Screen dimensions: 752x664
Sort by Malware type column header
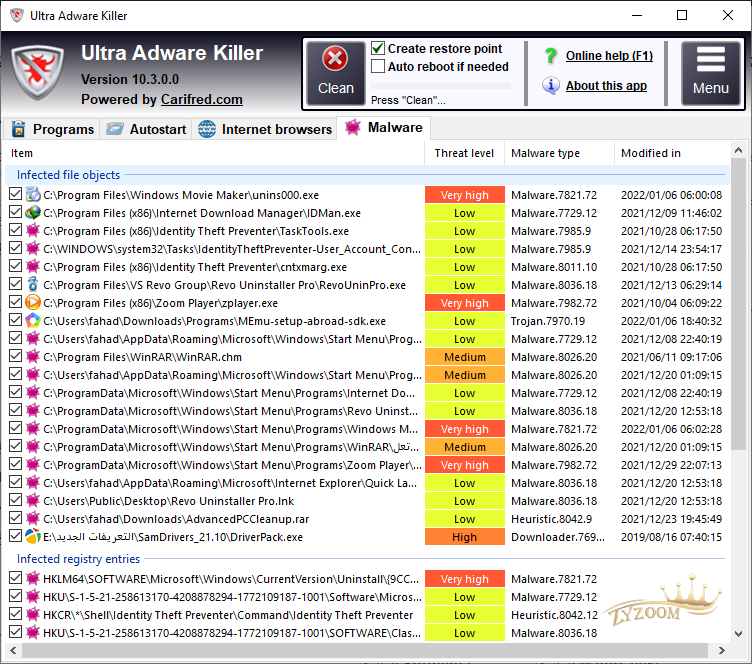559,153
